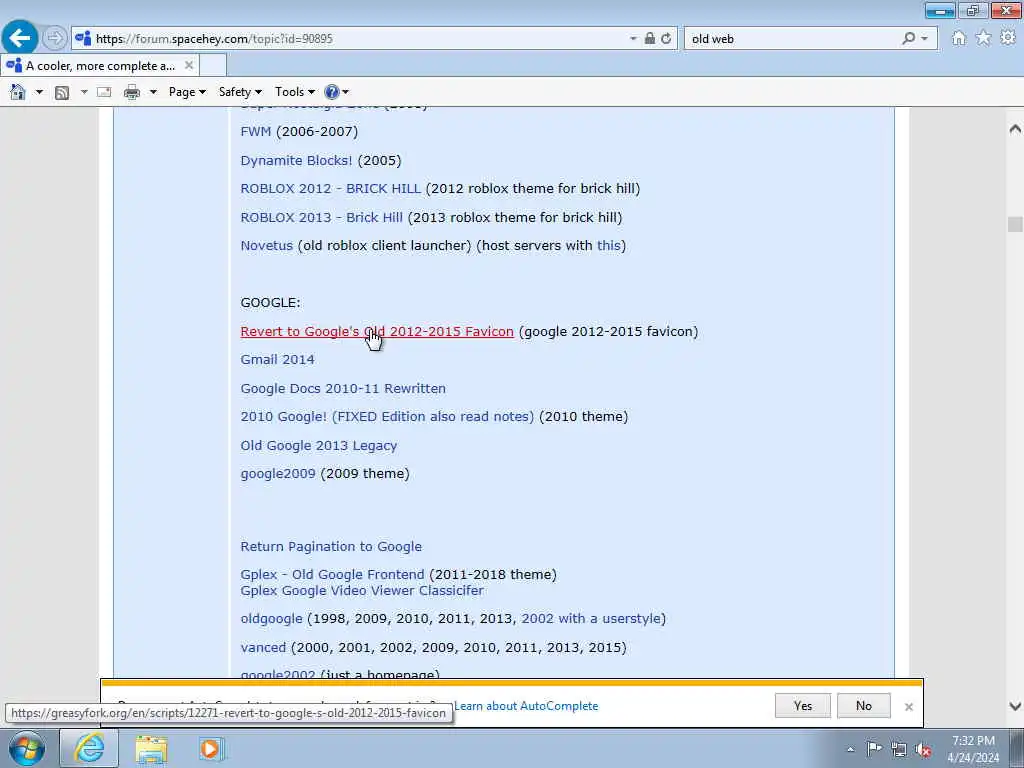The width and height of the screenshot is (1024, 768).
Task: Open the Safety menu
Action: coord(240,92)
